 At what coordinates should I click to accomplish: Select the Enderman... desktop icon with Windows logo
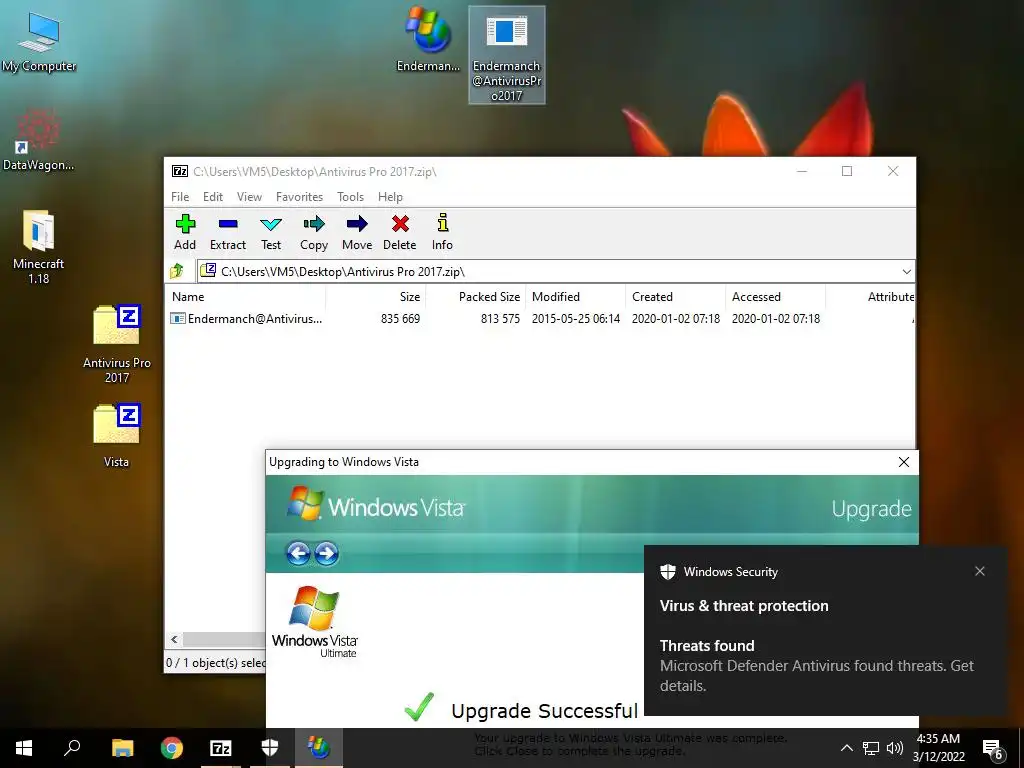[x=428, y=39]
